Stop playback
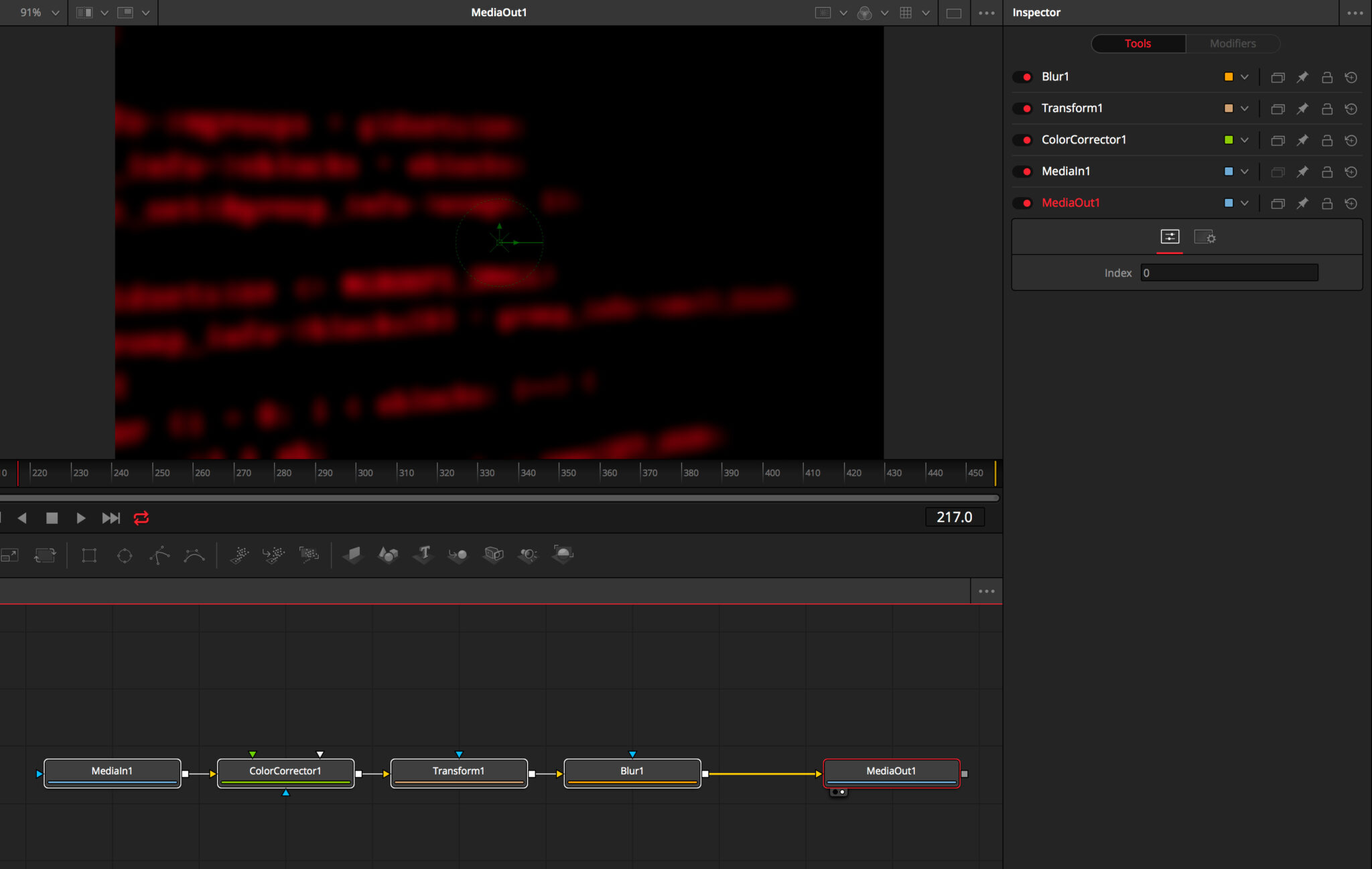The width and height of the screenshot is (1372, 869). [52, 518]
